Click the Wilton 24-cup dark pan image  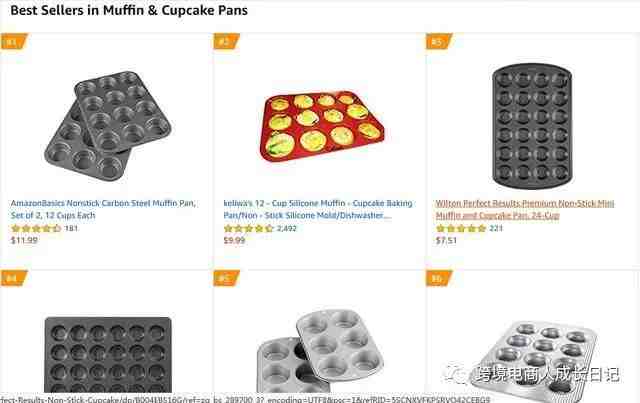click(x=532, y=126)
